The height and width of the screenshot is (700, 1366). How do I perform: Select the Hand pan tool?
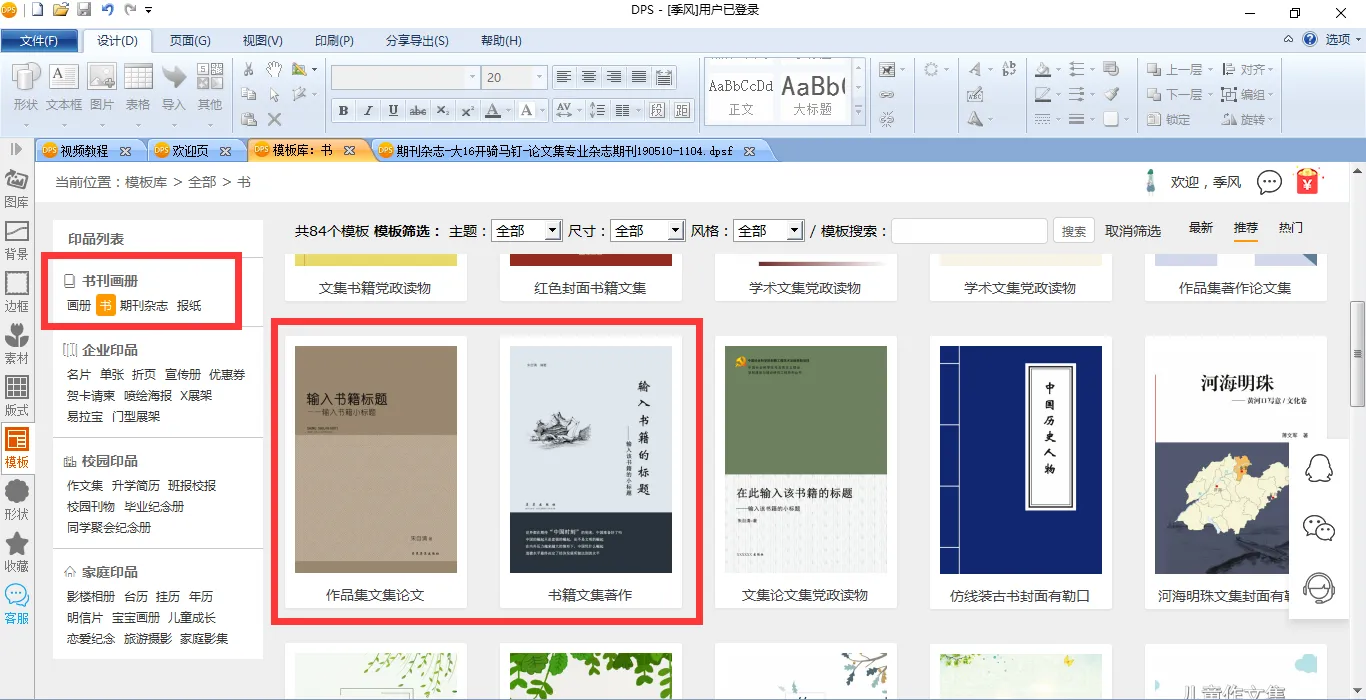[x=273, y=69]
